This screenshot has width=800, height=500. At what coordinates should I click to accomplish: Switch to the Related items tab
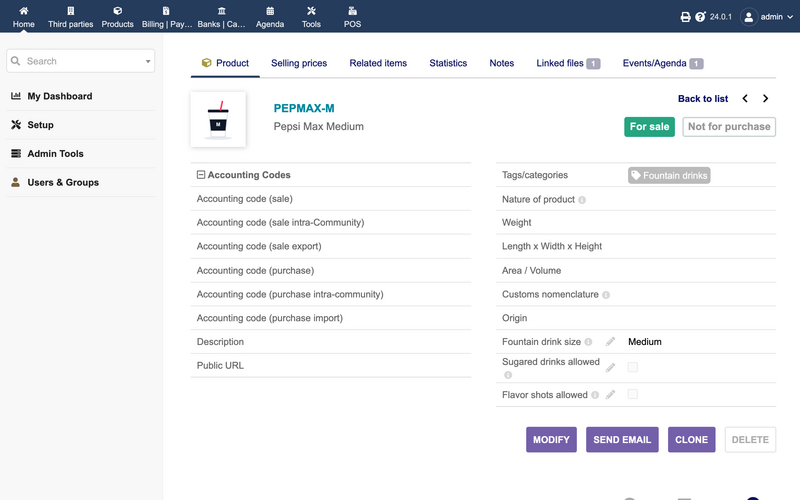click(x=378, y=63)
